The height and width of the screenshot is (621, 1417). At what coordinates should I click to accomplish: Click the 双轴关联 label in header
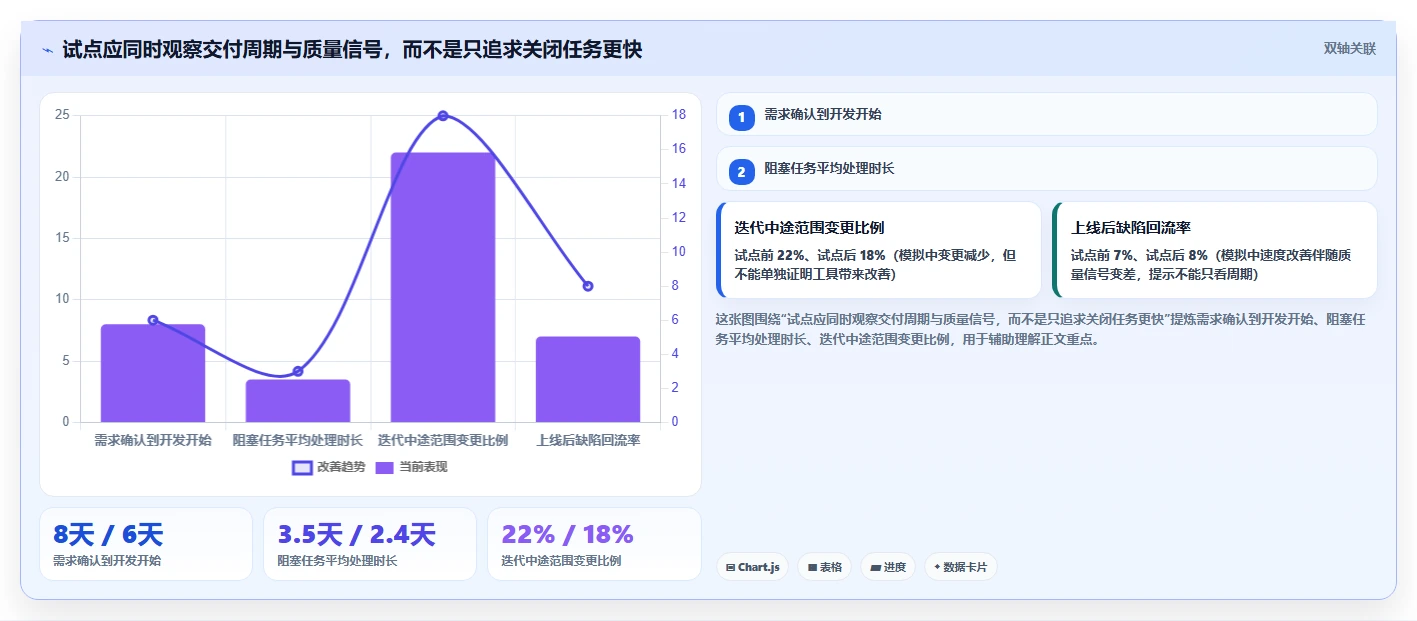click(1350, 49)
